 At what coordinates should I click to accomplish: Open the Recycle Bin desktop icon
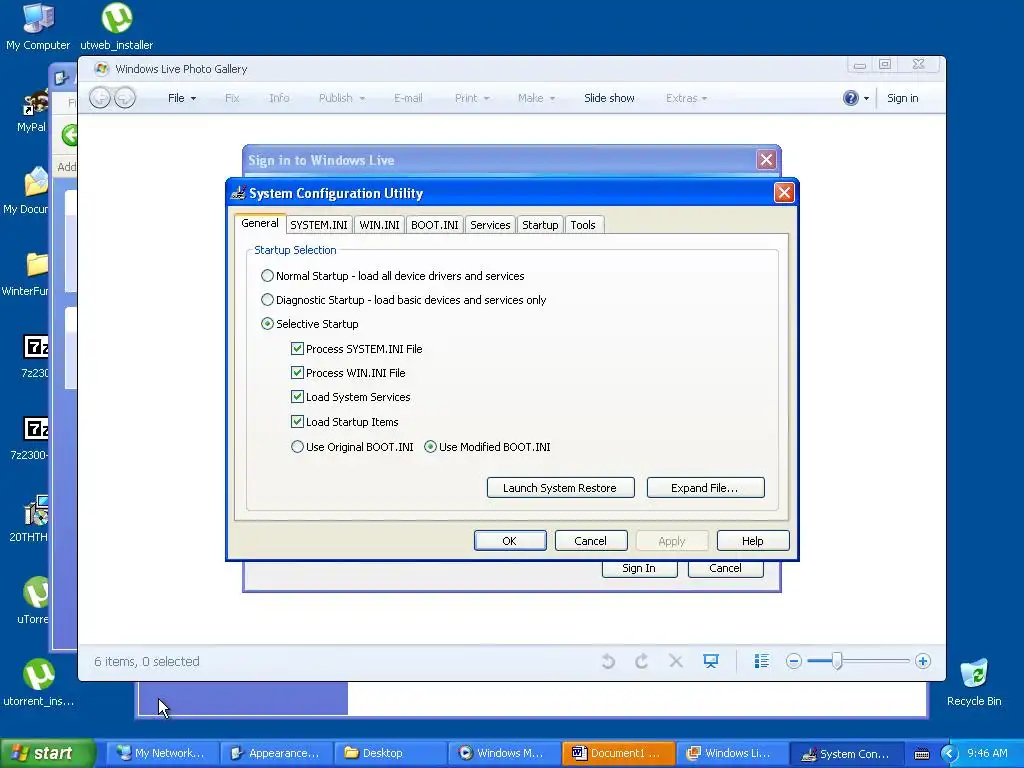click(974, 682)
